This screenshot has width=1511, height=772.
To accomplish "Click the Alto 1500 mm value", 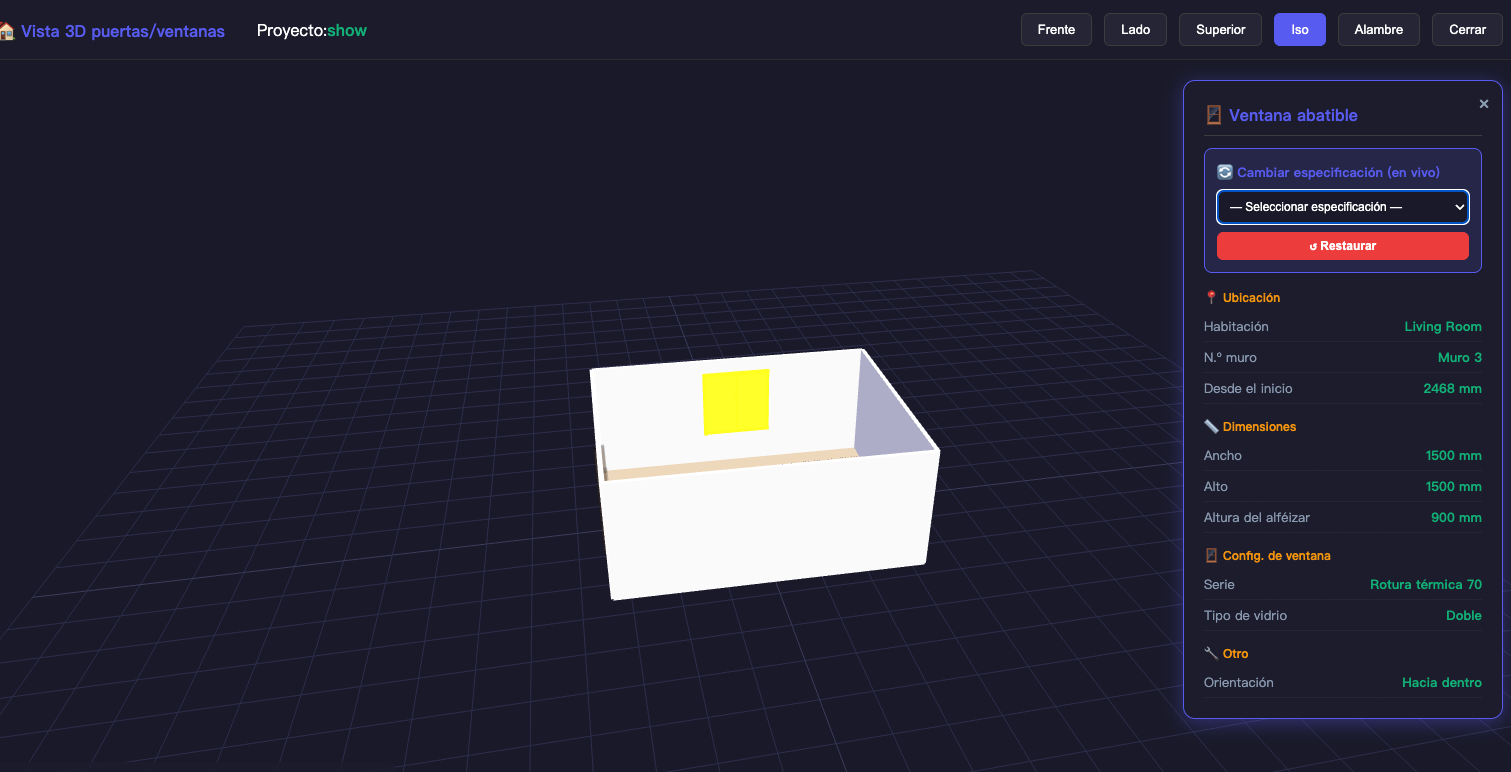I will click(1453, 487).
